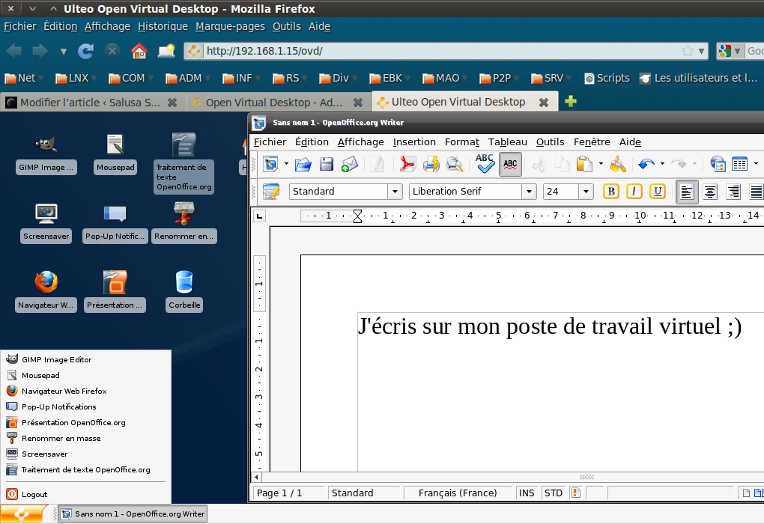This screenshot has width=764, height=524.
Task: Open Présentation OpenOffice desktop icon
Action: [115, 291]
